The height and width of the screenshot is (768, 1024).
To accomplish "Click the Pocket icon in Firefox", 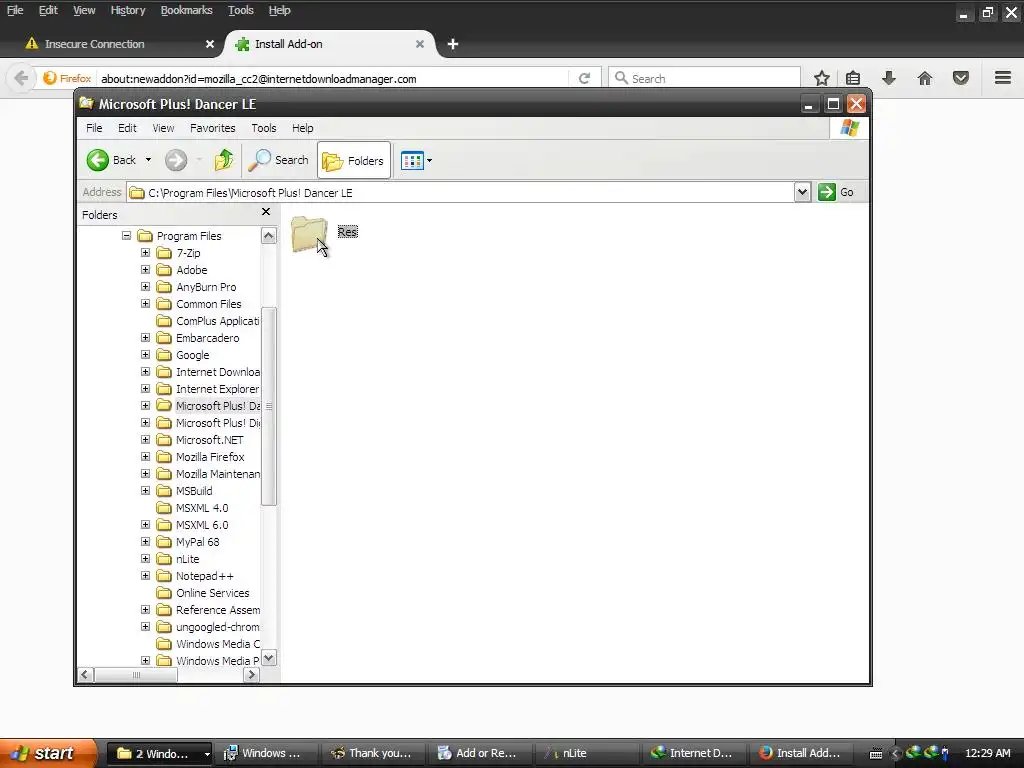I will point(961,78).
